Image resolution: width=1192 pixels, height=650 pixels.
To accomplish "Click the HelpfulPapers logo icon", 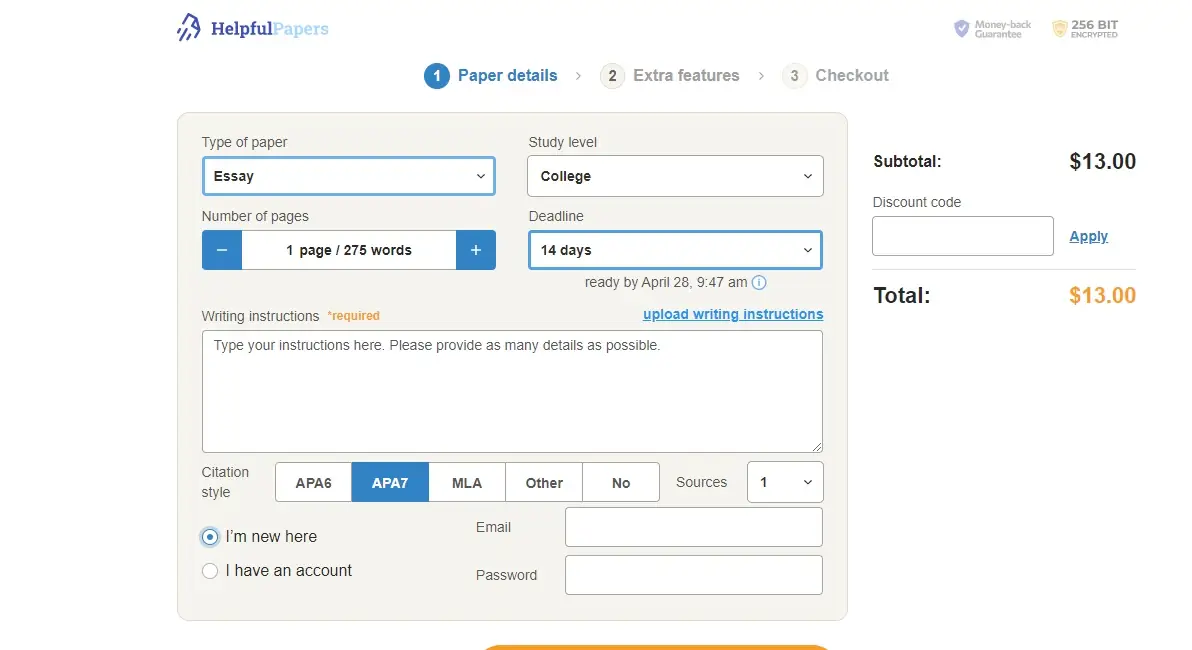I will point(189,27).
